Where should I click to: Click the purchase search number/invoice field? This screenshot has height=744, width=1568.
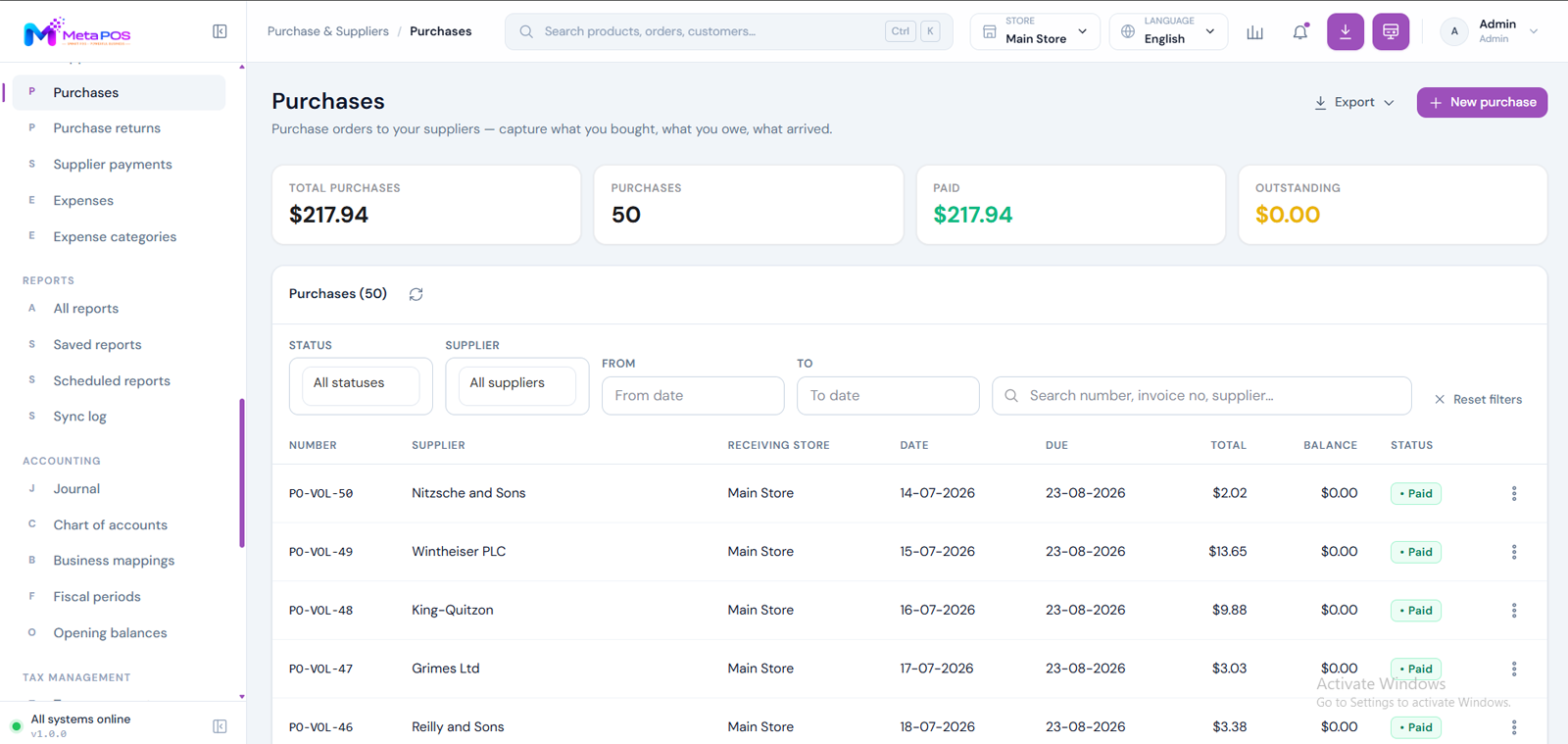point(1201,395)
